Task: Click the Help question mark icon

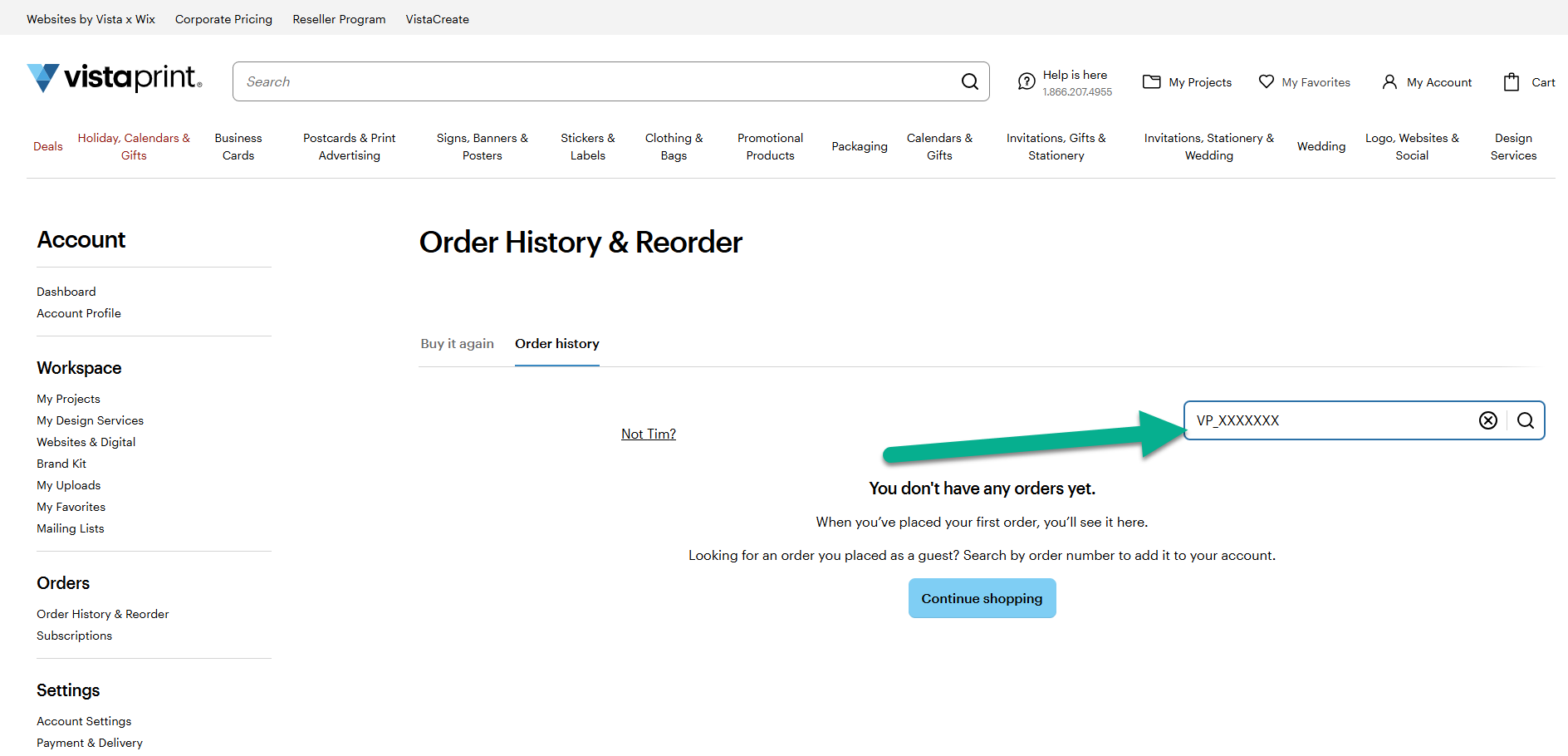Action: [x=1027, y=81]
